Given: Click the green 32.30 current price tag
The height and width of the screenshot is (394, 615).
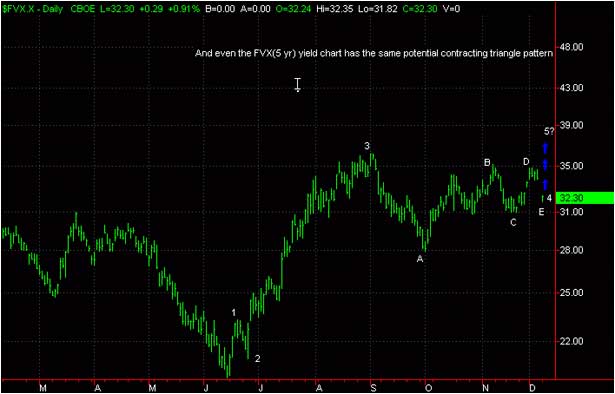Looking at the screenshot, I should [x=586, y=198].
